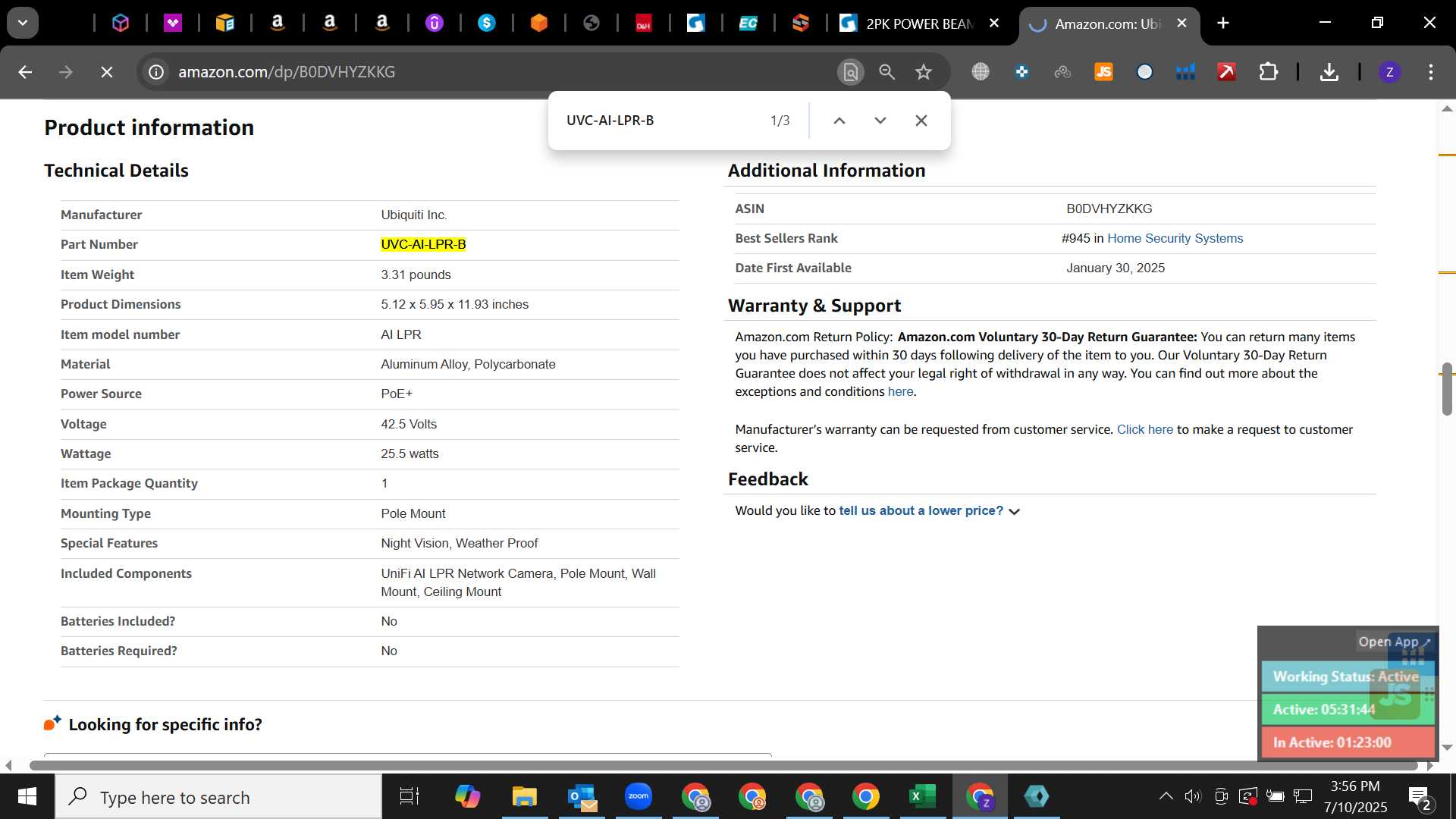This screenshot has width=1456, height=819.
Task: Open the Downloads icon
Action: click(x=1329, y=72)
